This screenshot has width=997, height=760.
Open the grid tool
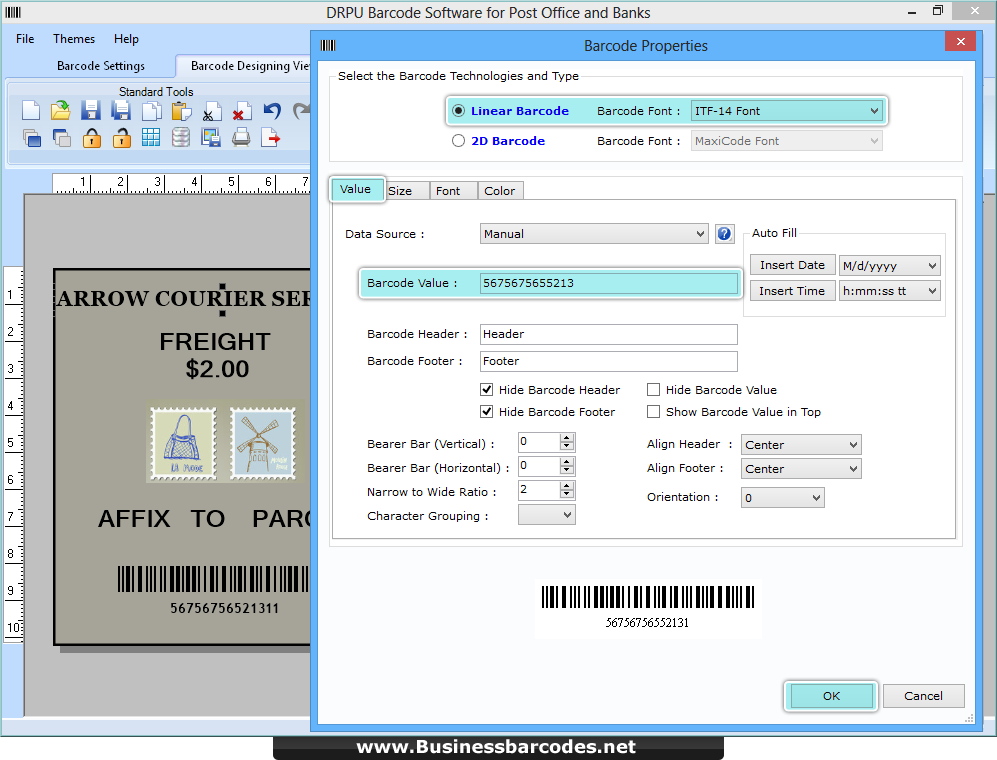(x=150, y=138)
